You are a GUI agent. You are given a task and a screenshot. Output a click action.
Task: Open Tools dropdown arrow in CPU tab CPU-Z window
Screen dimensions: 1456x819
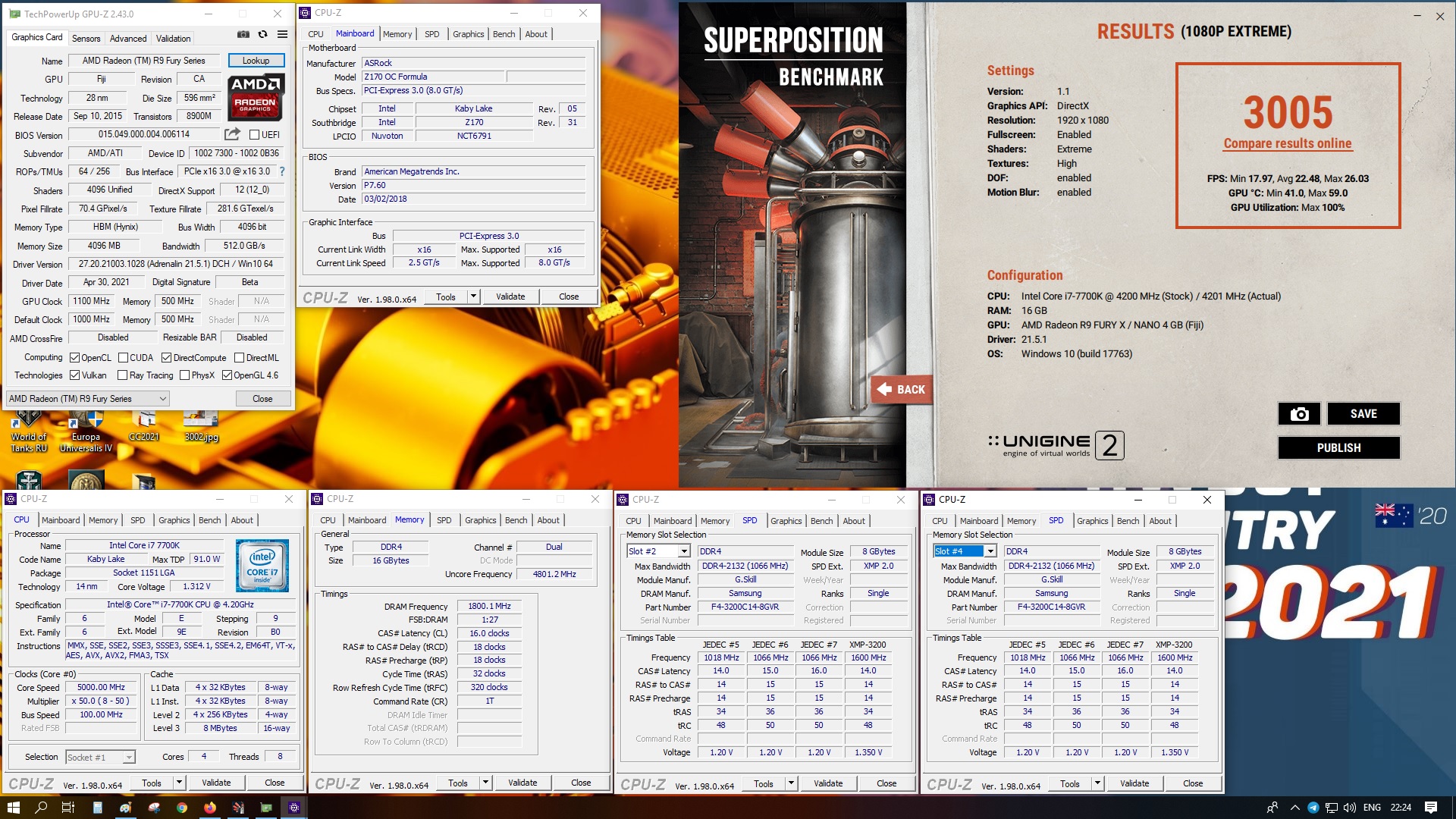click(180, 783)
